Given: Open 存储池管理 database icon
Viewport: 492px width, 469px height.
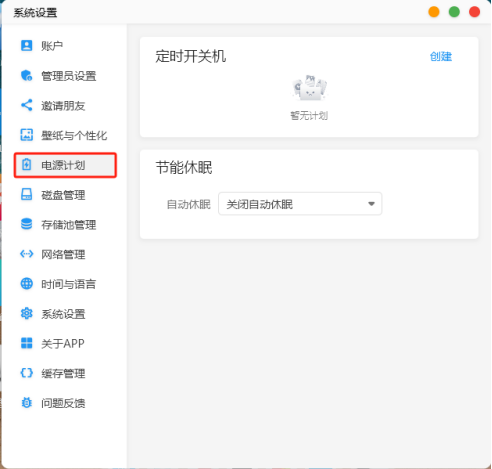Looking at the screenshot, I should 27,224.
